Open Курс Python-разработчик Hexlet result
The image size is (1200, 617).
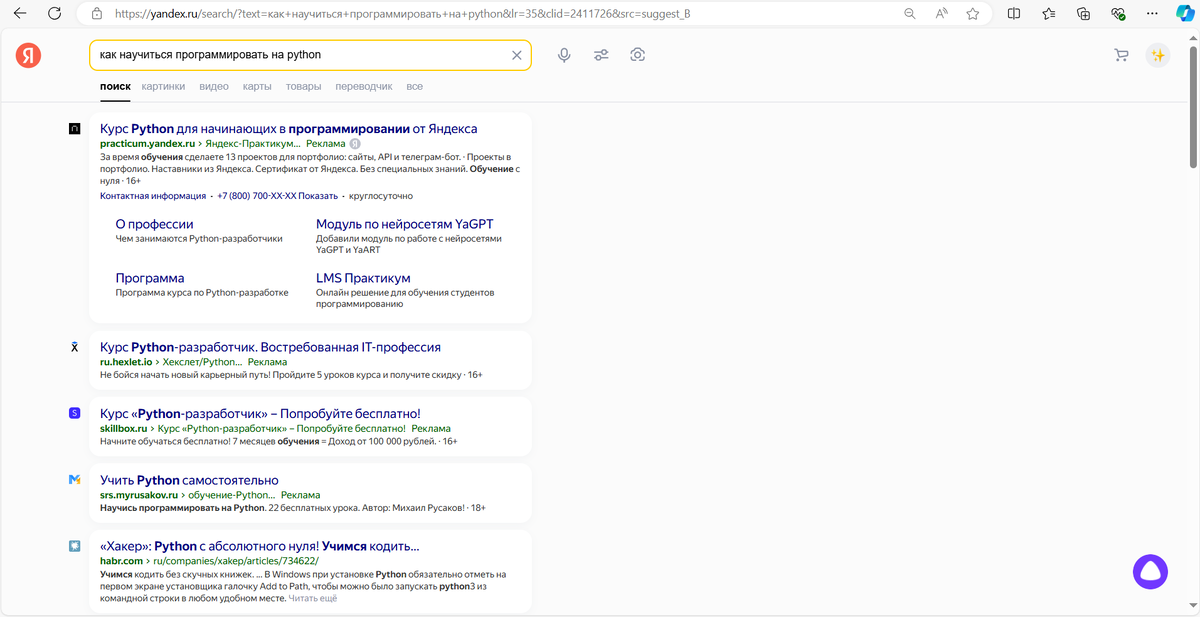270,347
